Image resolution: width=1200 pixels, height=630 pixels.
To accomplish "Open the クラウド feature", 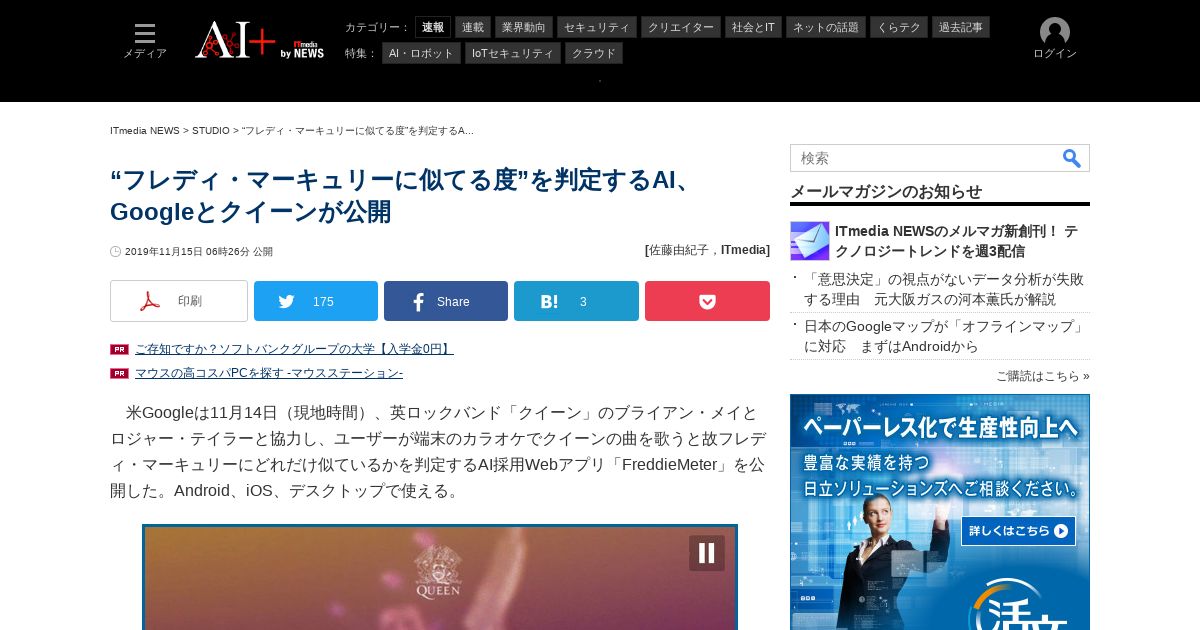I will (x=594, y=53).
